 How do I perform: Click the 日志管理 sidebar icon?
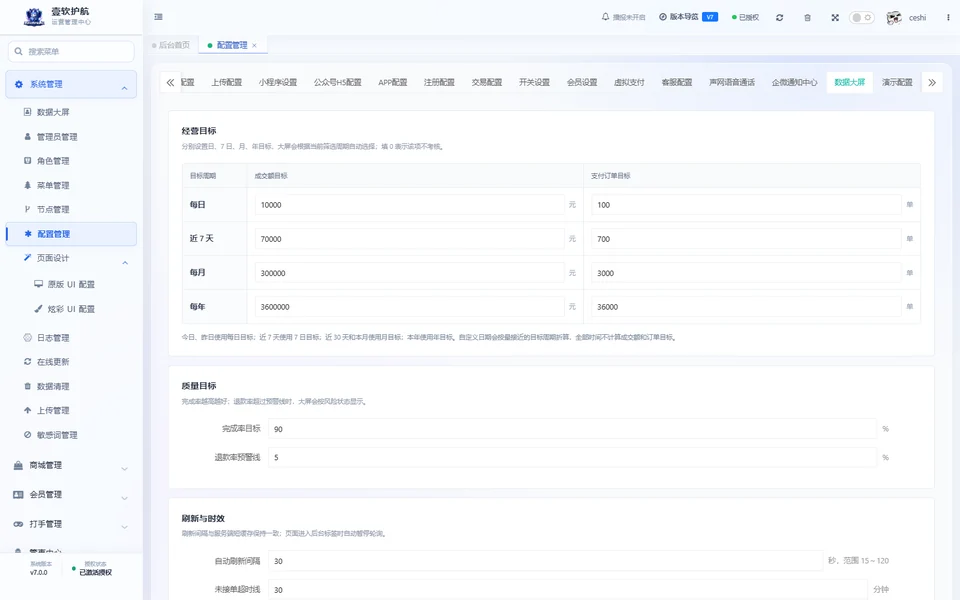[27, 337]
